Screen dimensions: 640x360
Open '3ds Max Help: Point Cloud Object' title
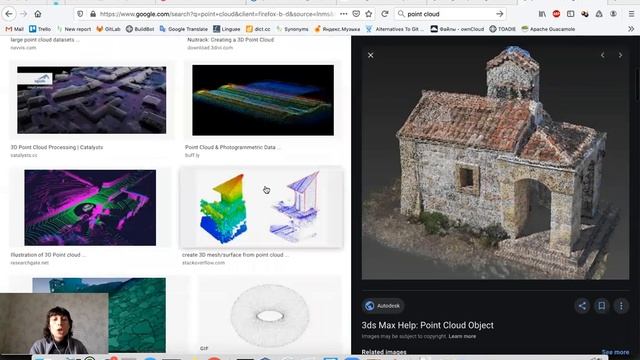tap(427, 325)
